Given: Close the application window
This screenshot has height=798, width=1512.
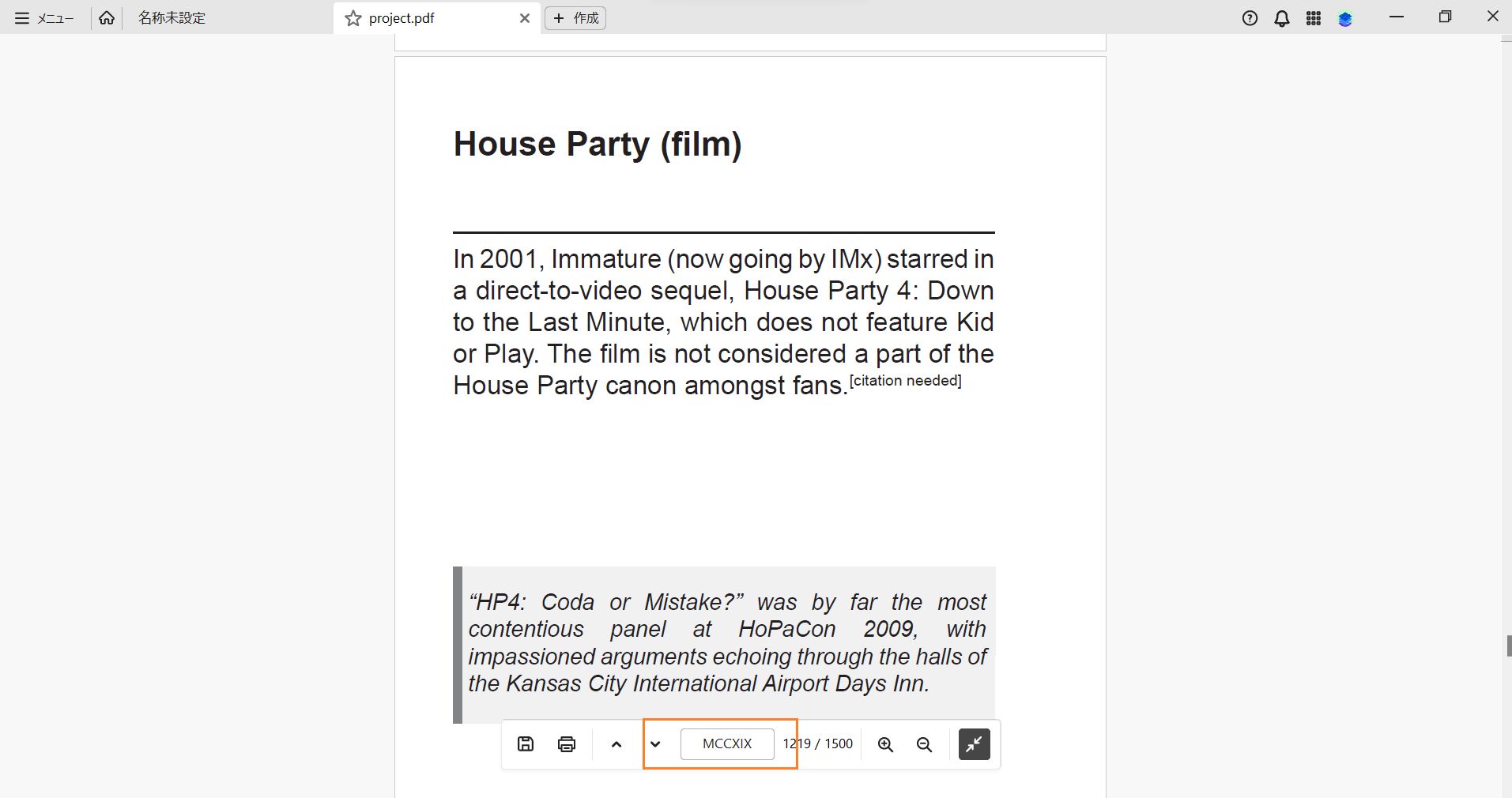Looking at the screenshot, I should click(x=1492, y=17).
